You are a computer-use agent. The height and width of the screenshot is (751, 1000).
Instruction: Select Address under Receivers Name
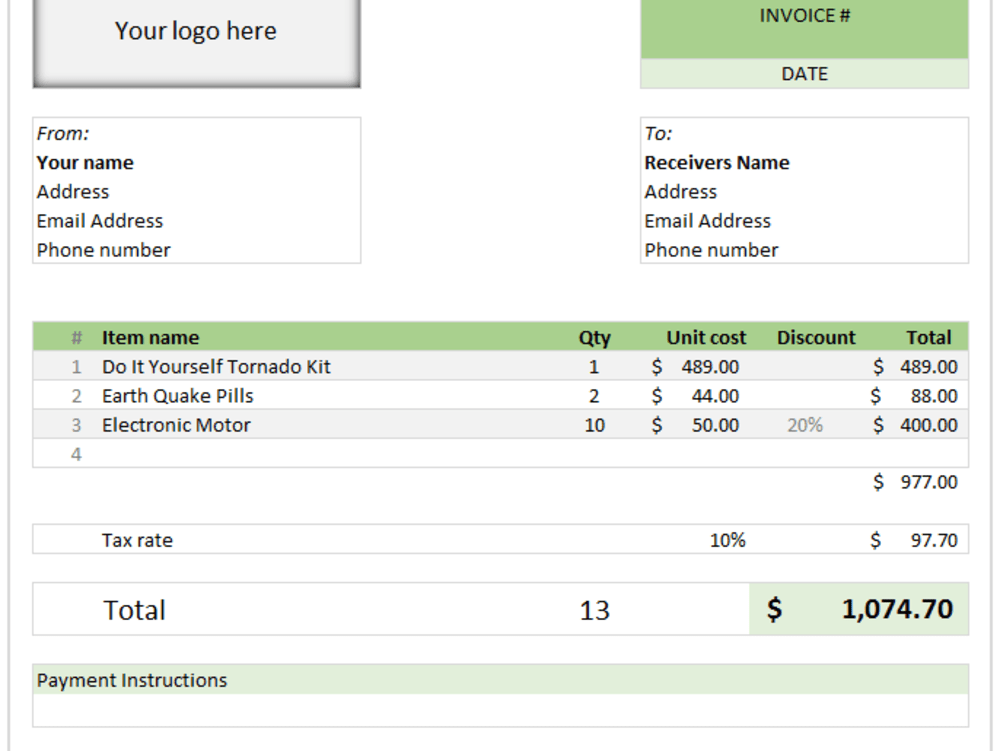coord(680,191)
